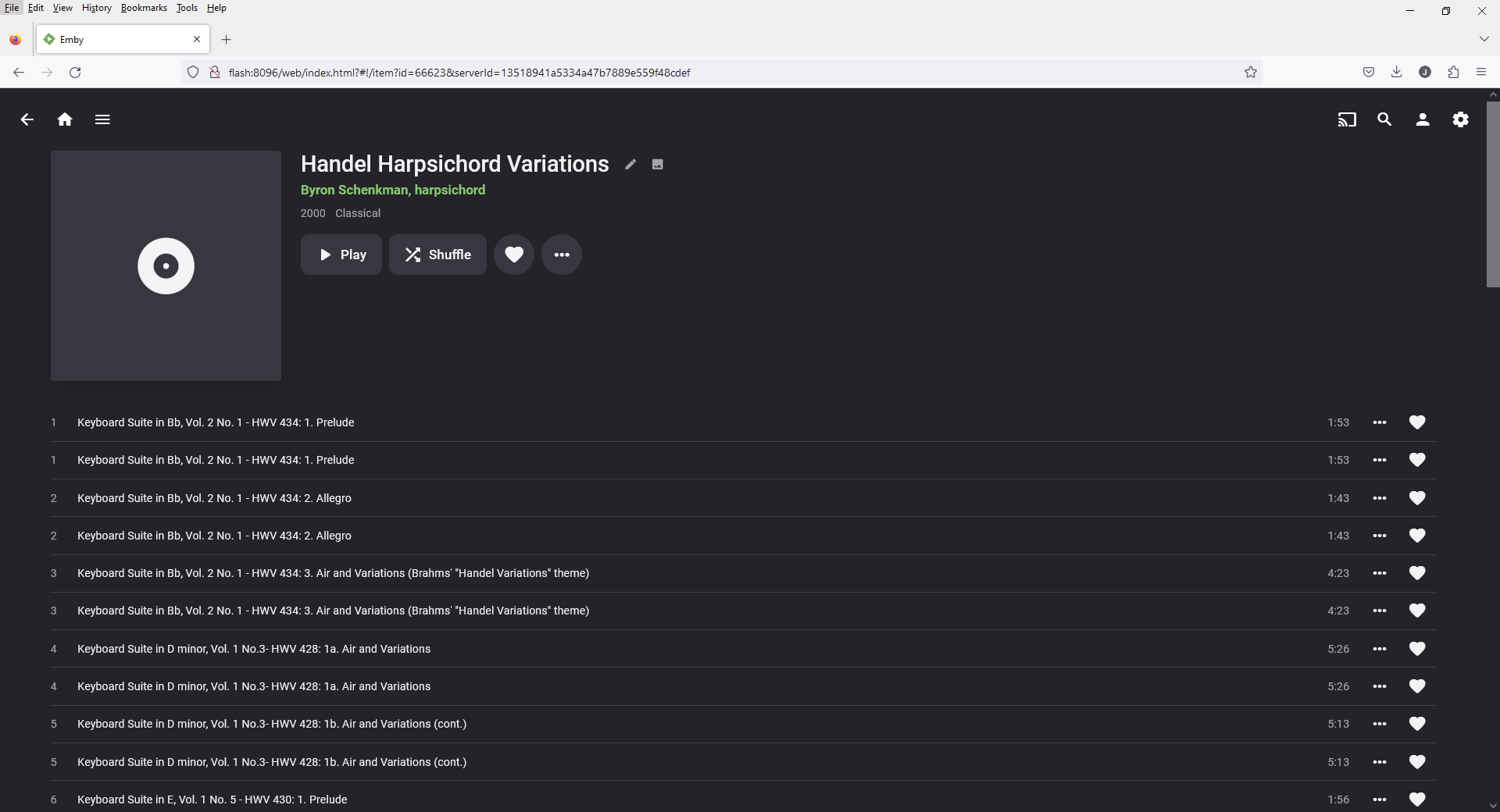Favorite the second HWV 434 Allegro track
Screen dimensions: 1500x812
(1417, 536)
